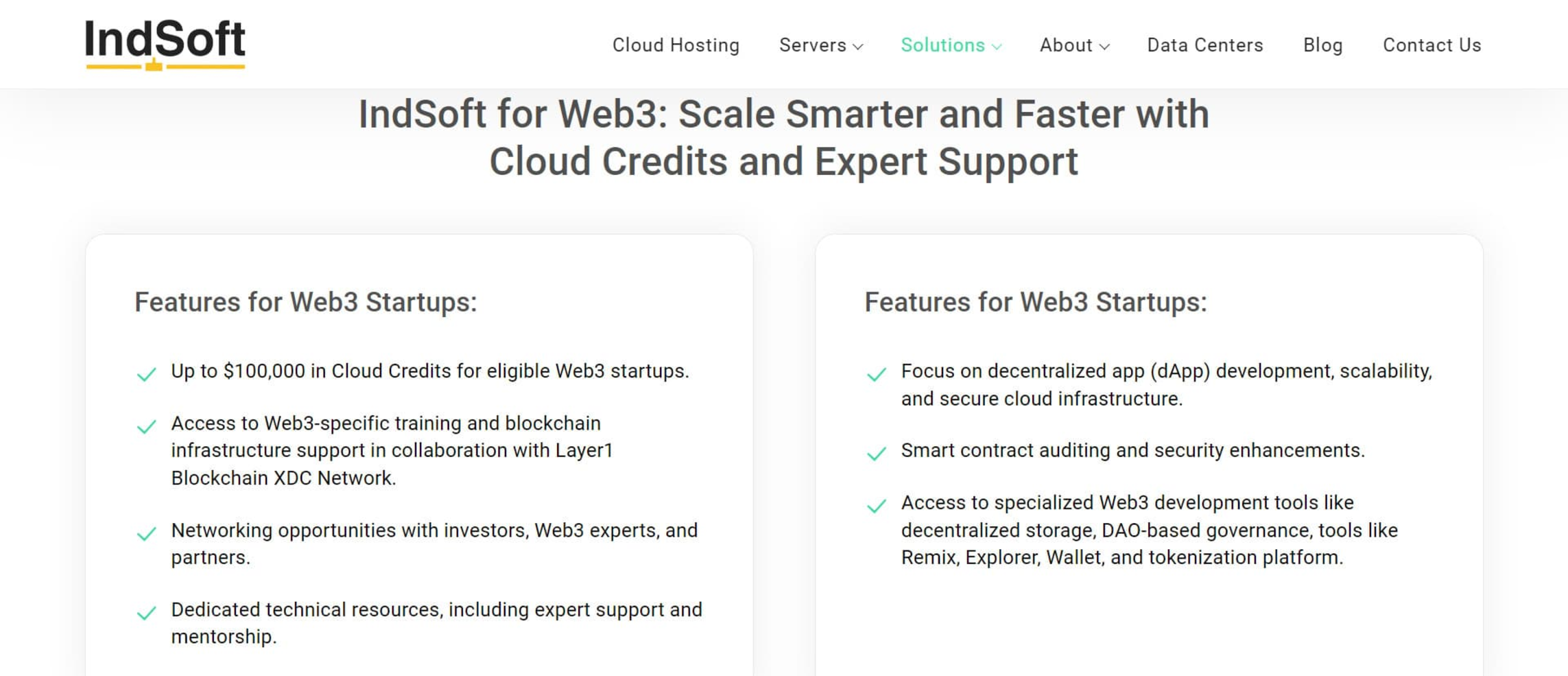The height and width of the screenshot is (676, 1568).
Task: Click checkmark beside Networking opportunities item
Action: click(x=146, y=533)
